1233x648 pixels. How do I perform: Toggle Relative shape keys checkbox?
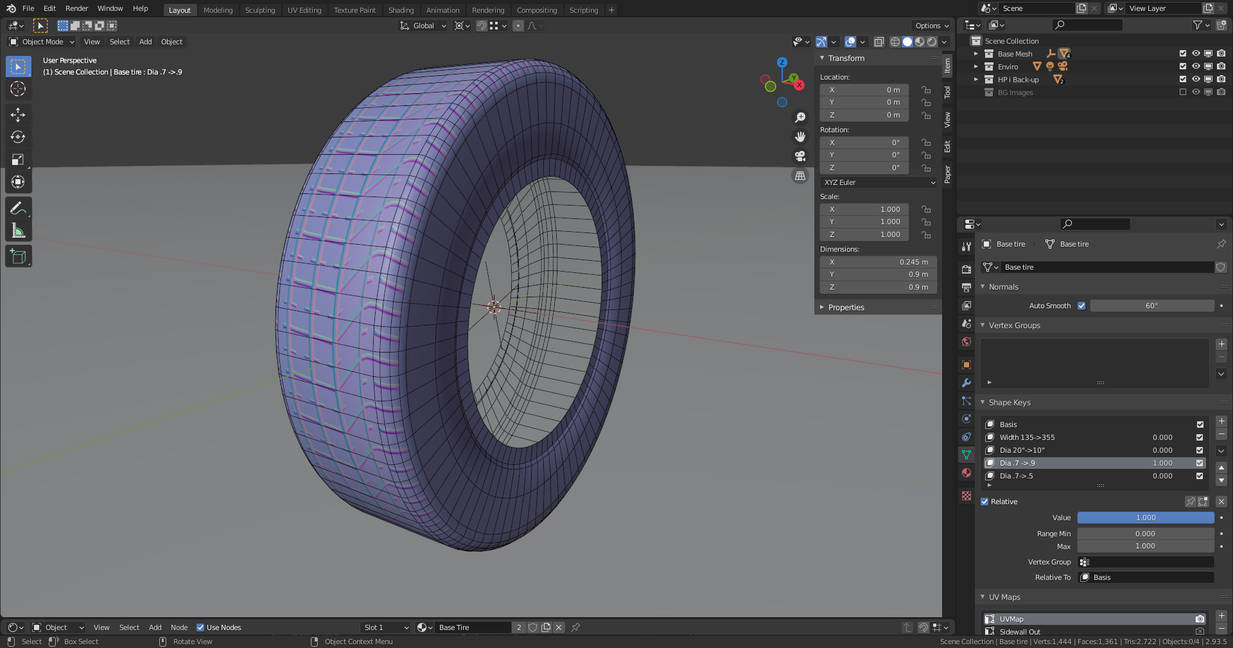click(x=985, y=502)
